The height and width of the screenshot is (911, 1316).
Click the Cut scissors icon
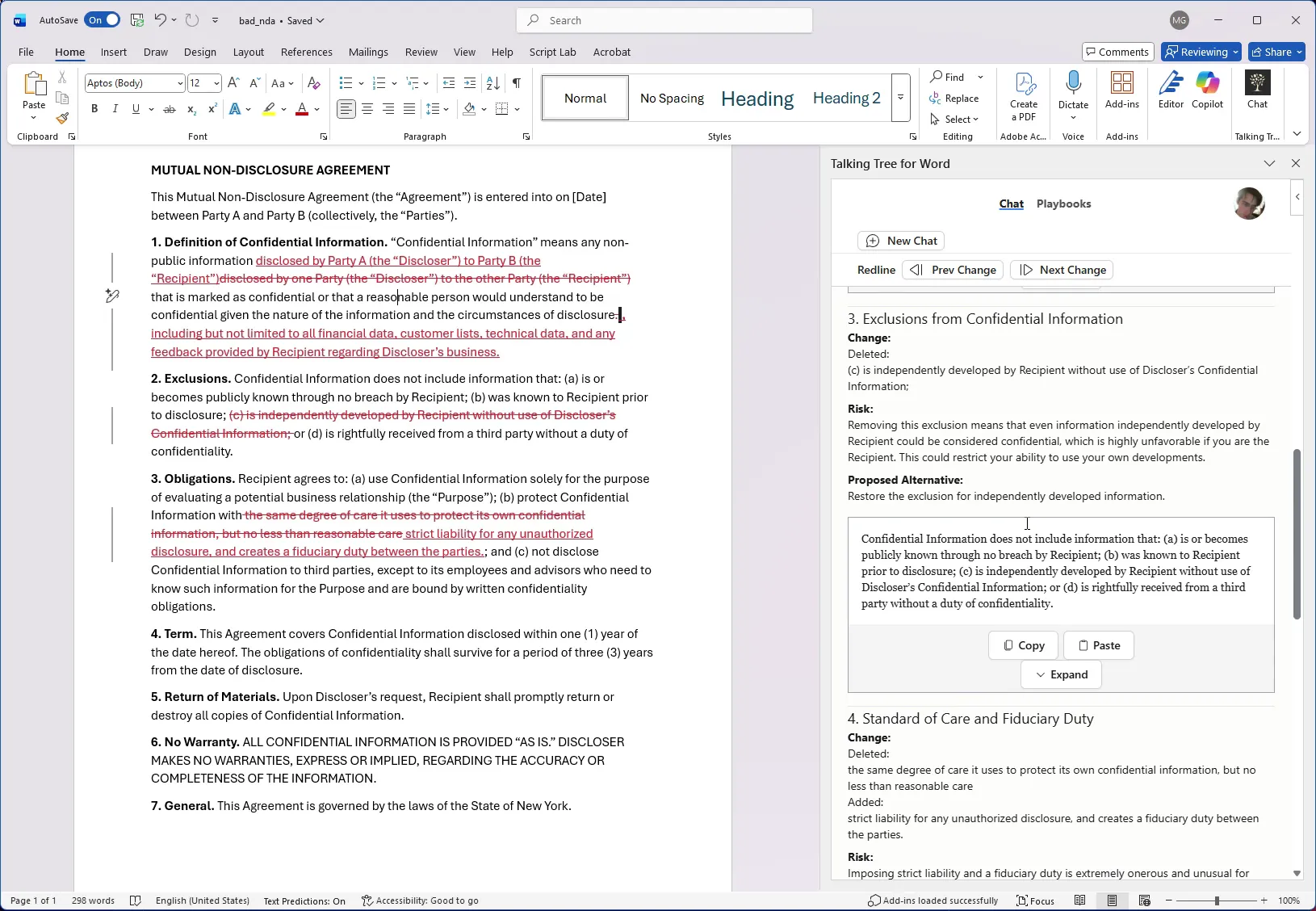(62, 78)
